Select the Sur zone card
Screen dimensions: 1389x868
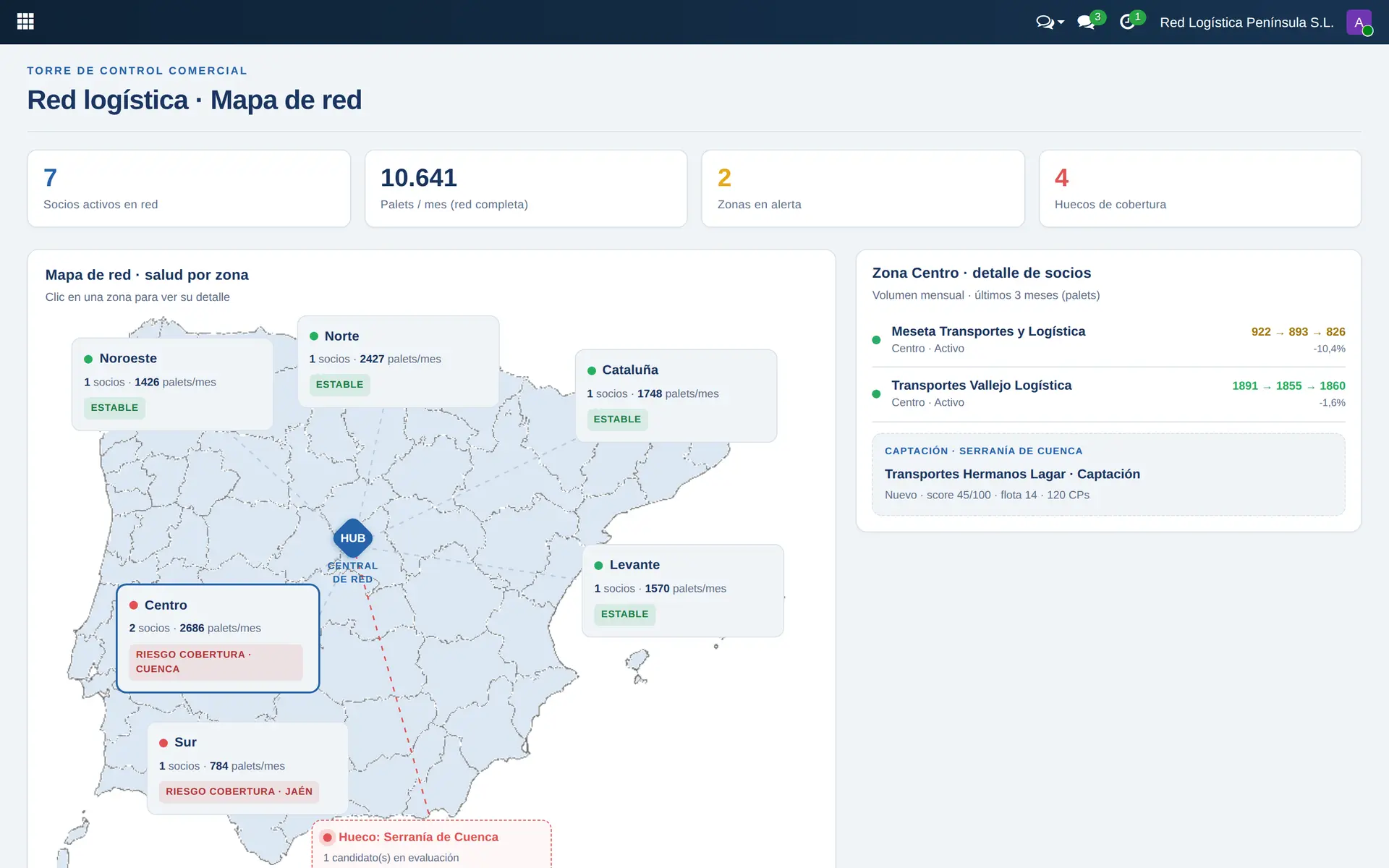(247, 768)
